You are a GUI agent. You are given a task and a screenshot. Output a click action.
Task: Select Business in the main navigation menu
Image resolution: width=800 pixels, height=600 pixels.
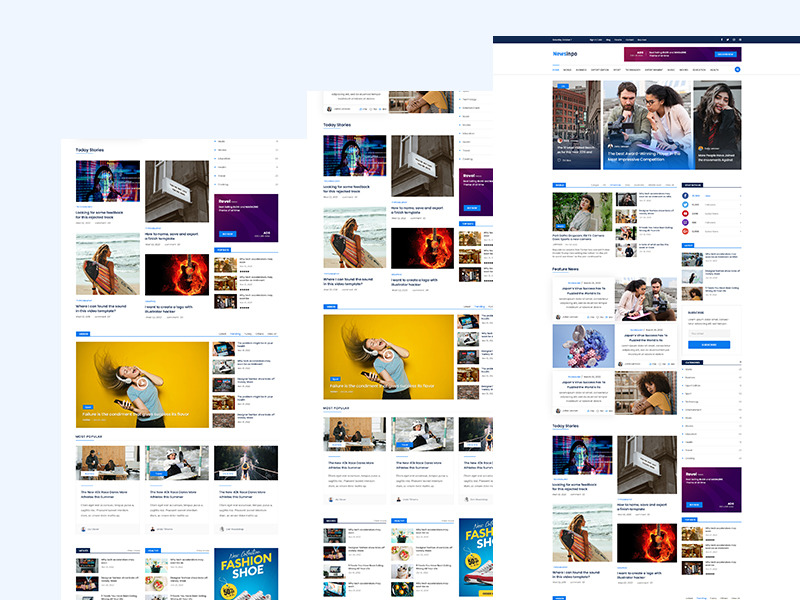582,70
